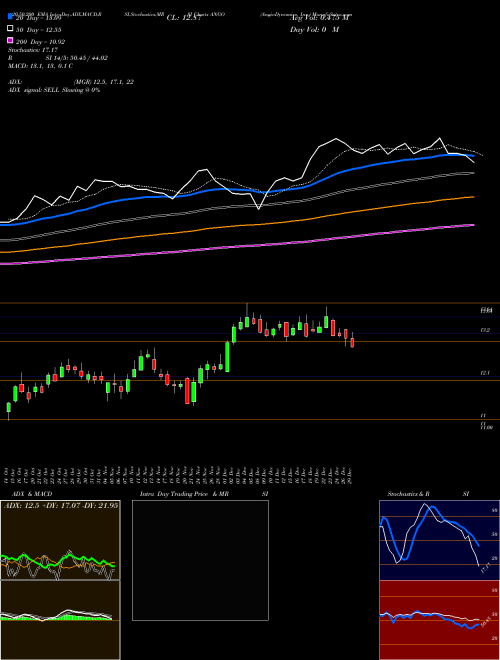Click the 'ADX signal: SELL Slowing' text
This screenshot has width=500, height=660.
tap(45, 90)
